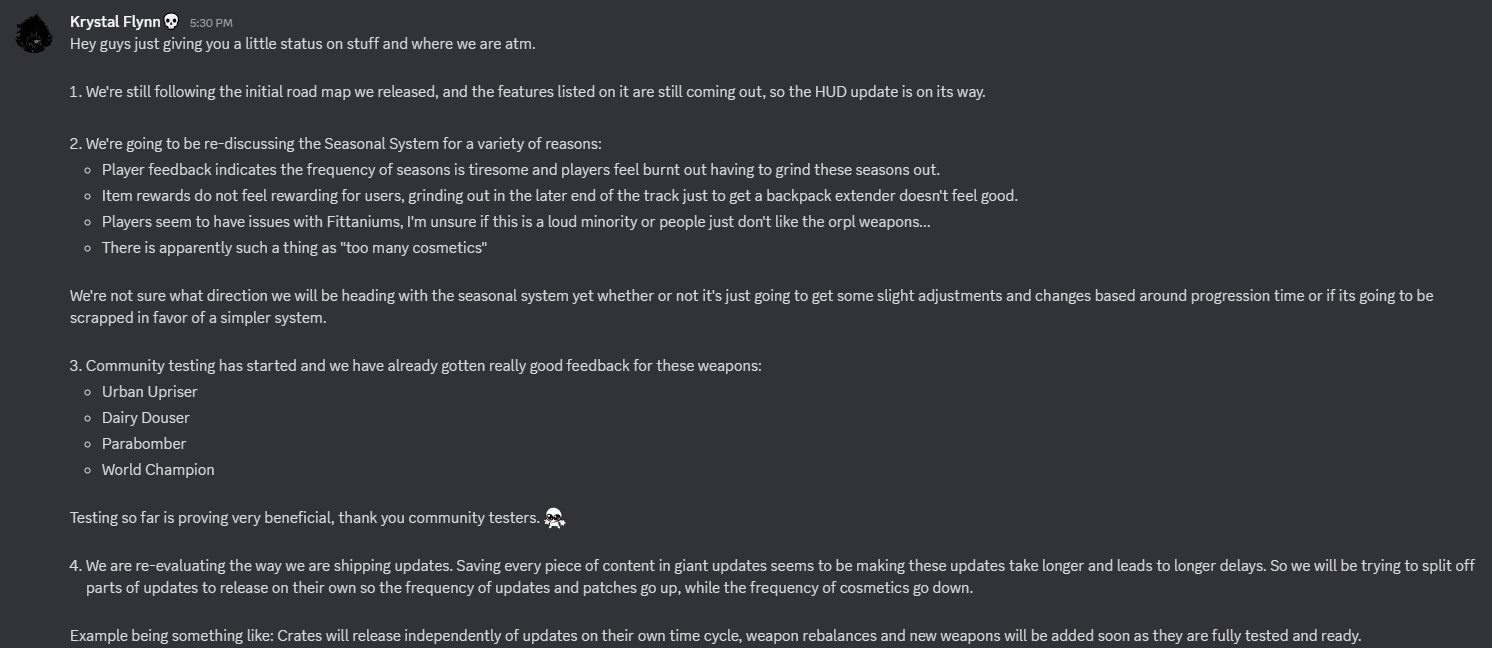Select the "Urban Upriser" list item

(150, 392)
